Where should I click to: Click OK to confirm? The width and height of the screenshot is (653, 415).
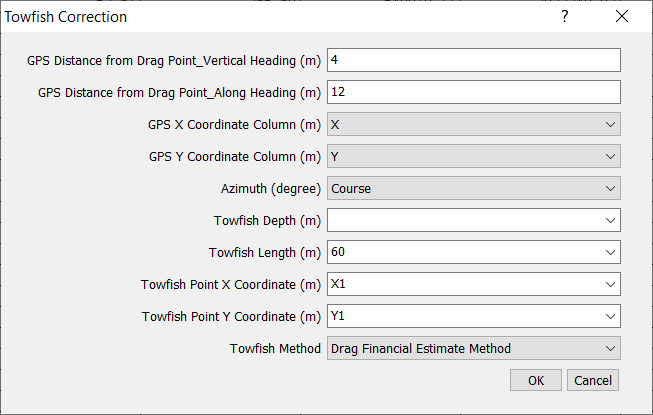click(x=536, y=380)
